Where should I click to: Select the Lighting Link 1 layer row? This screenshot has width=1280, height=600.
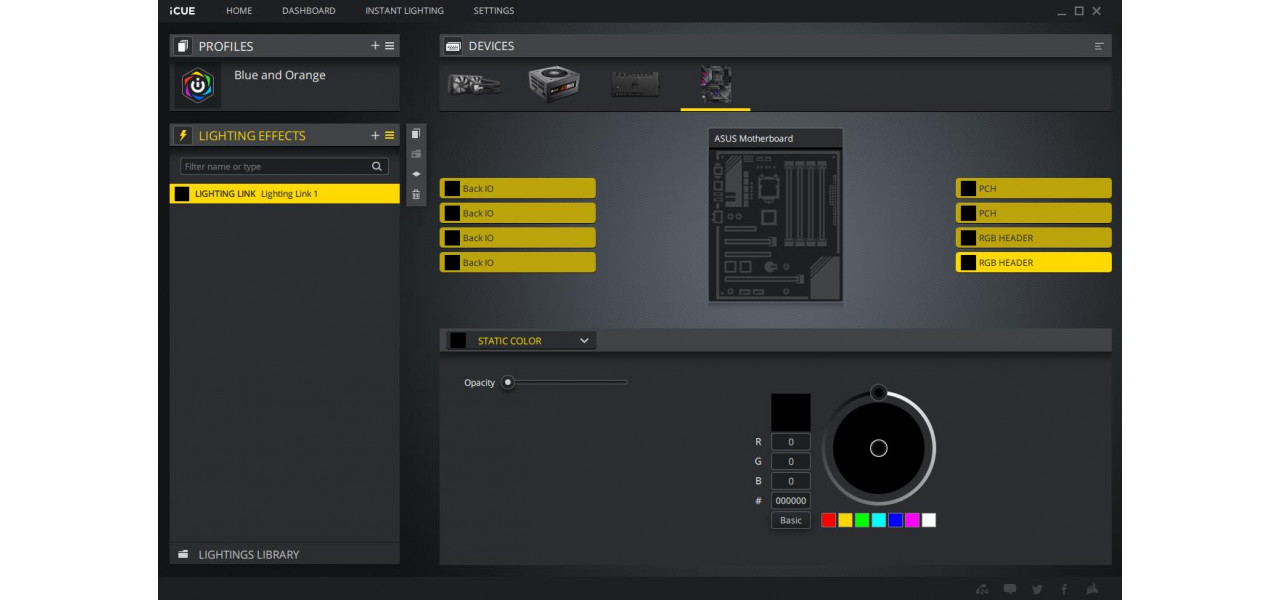click(x=284, y=194)
